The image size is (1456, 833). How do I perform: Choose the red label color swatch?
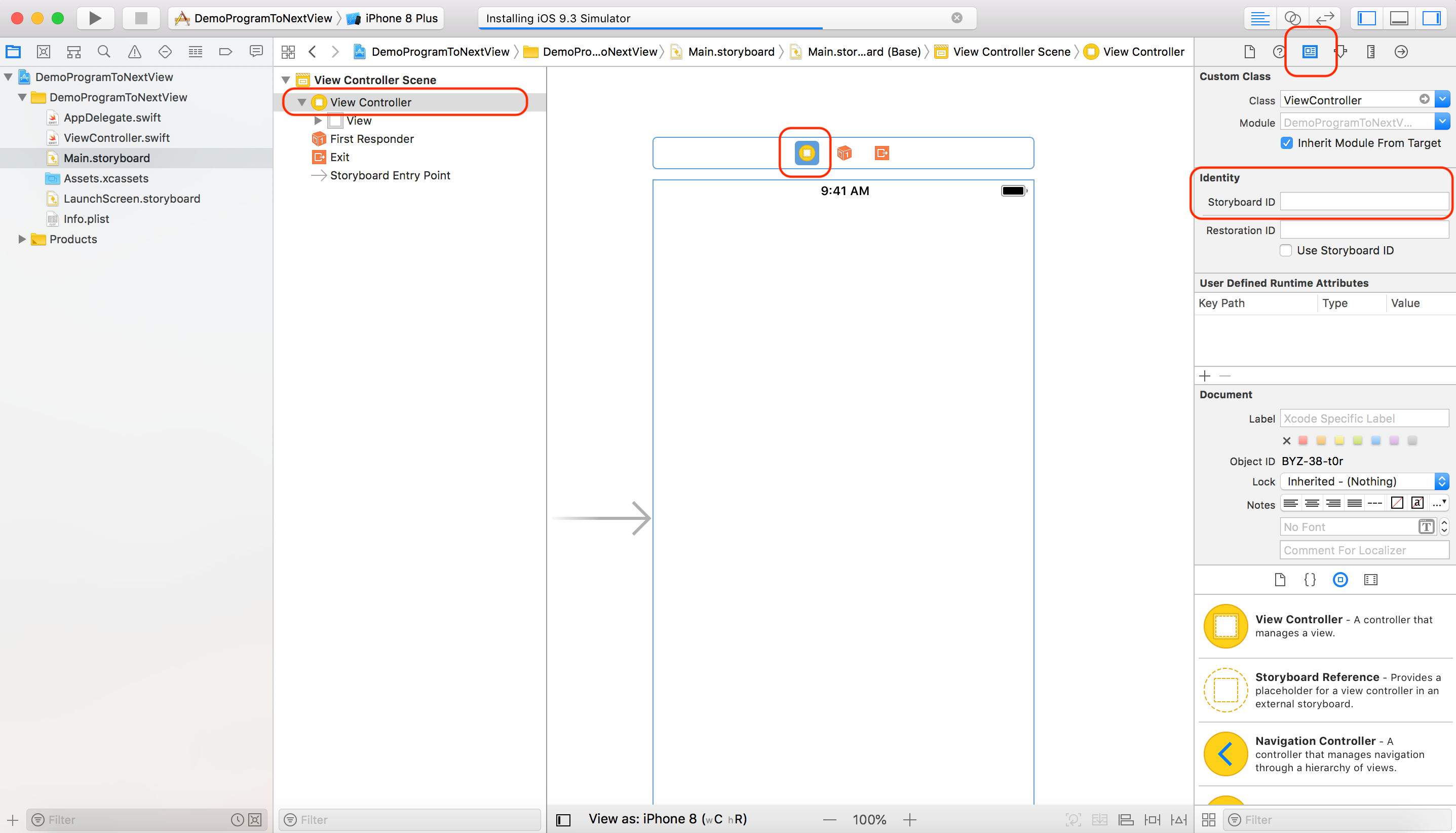click(x=1302, y=440)
